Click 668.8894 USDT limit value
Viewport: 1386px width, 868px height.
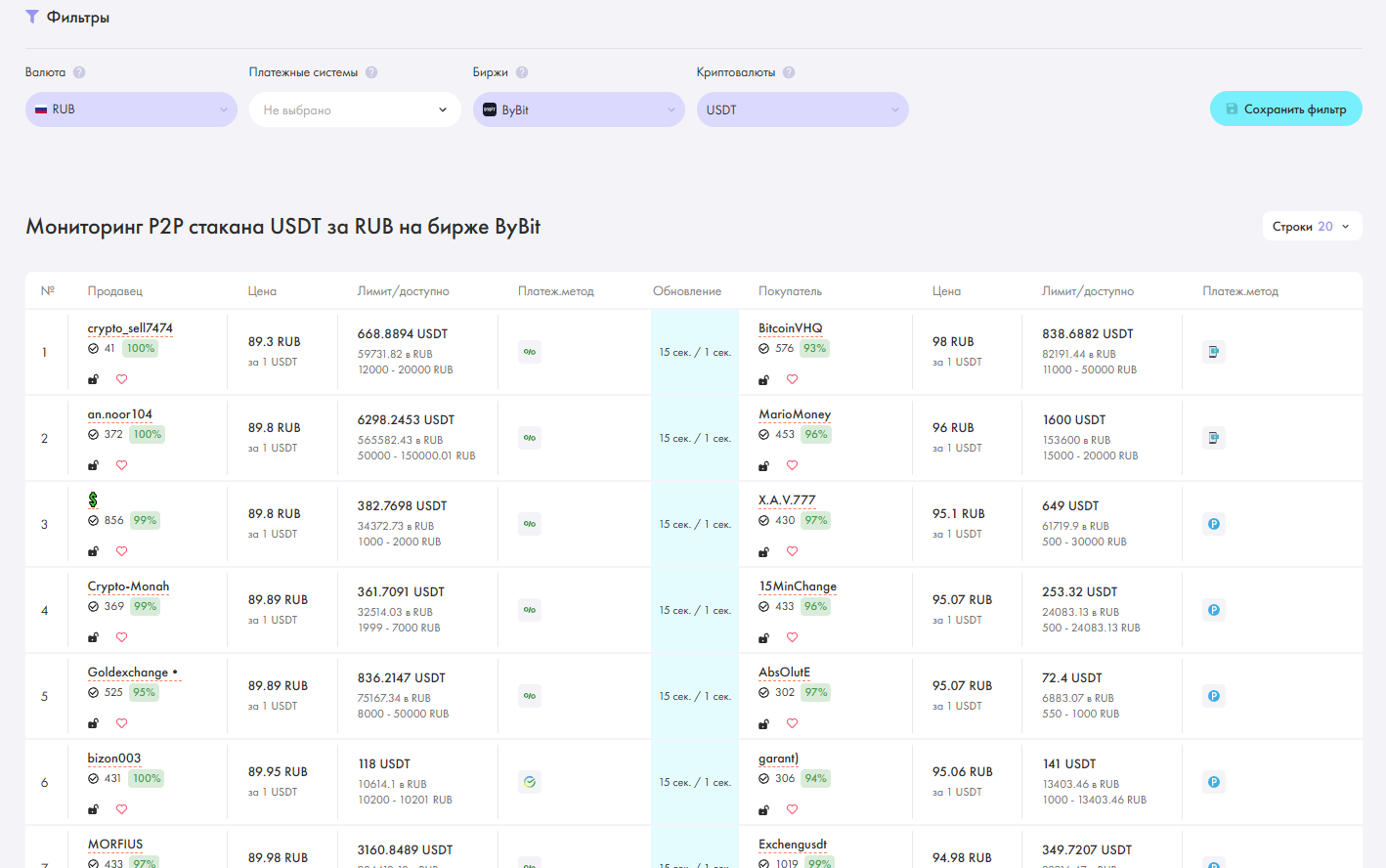click(x=403, y=334)
